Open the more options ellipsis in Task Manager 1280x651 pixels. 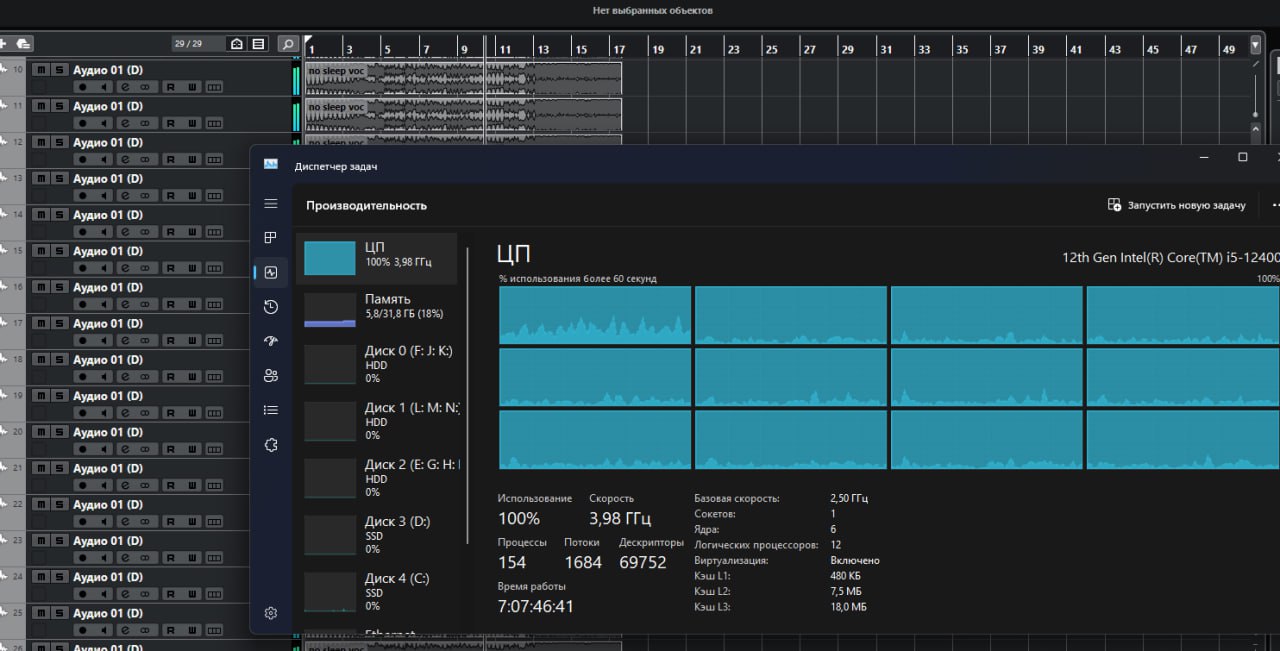(x=1275, y=205)
